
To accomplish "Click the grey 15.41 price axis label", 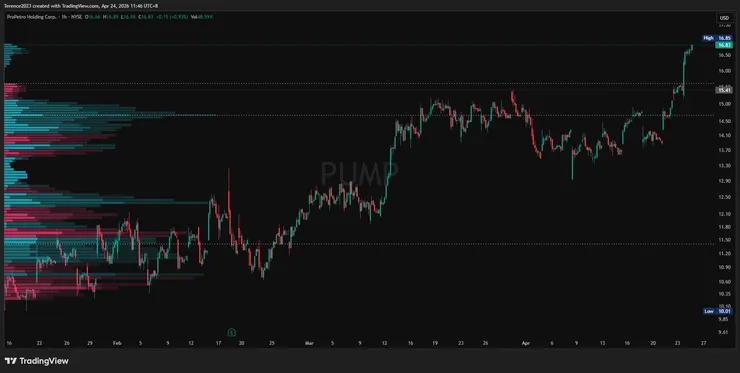I will (x=724, y=90).
